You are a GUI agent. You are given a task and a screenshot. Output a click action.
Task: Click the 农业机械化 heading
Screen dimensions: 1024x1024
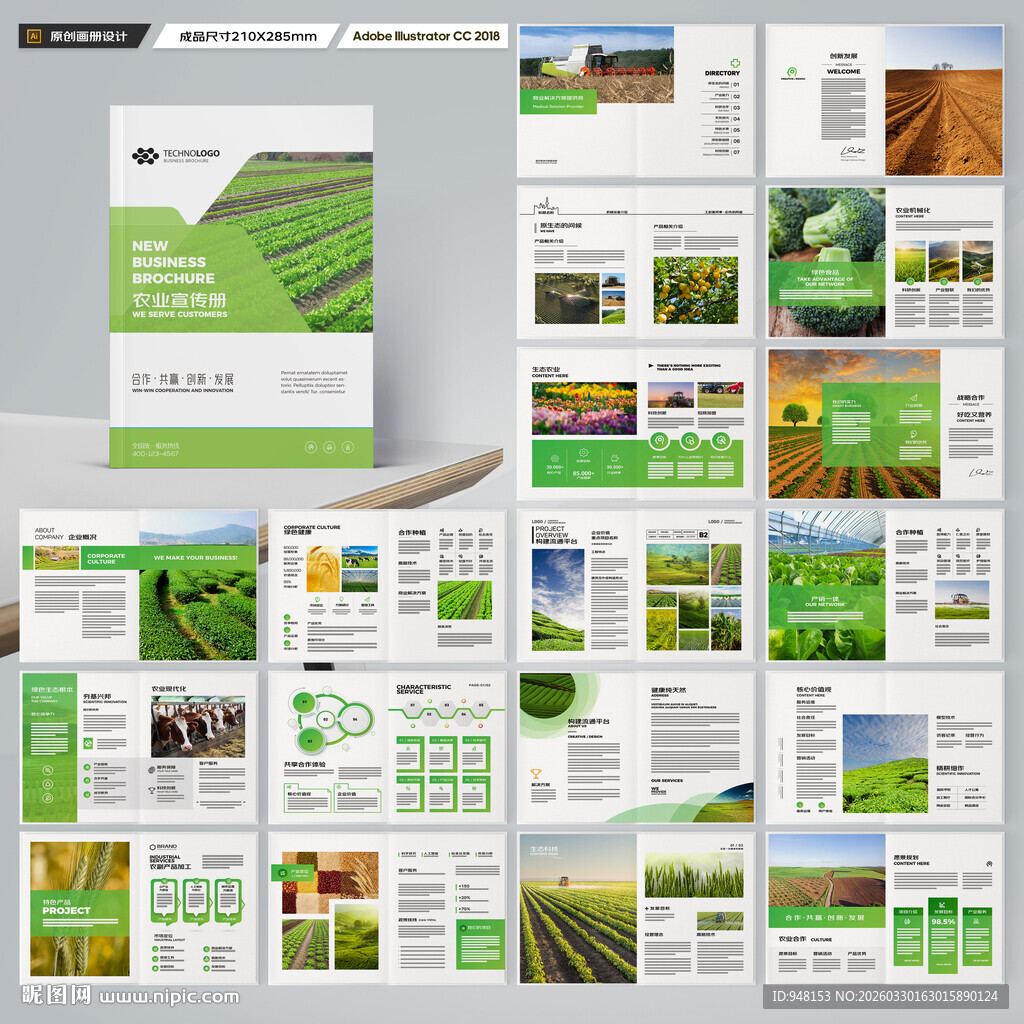pos(912,210)
